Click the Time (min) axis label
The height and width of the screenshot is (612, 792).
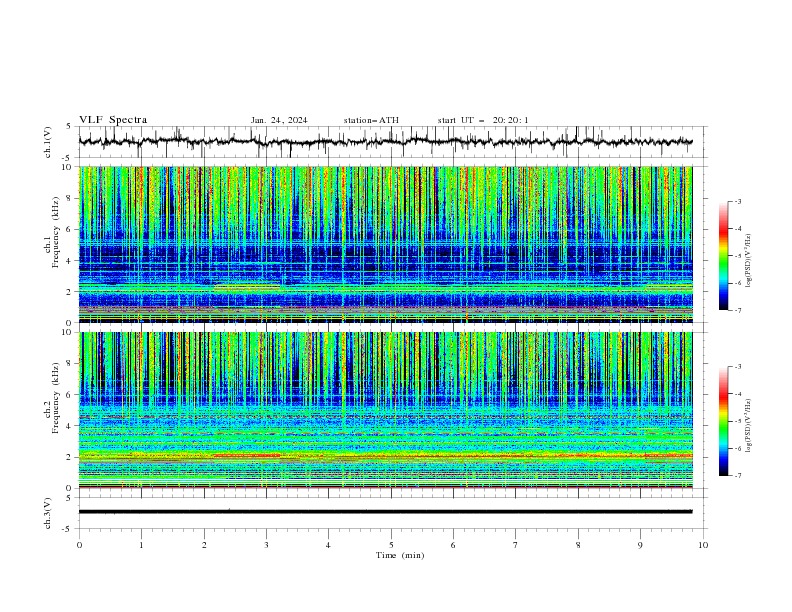400,555
